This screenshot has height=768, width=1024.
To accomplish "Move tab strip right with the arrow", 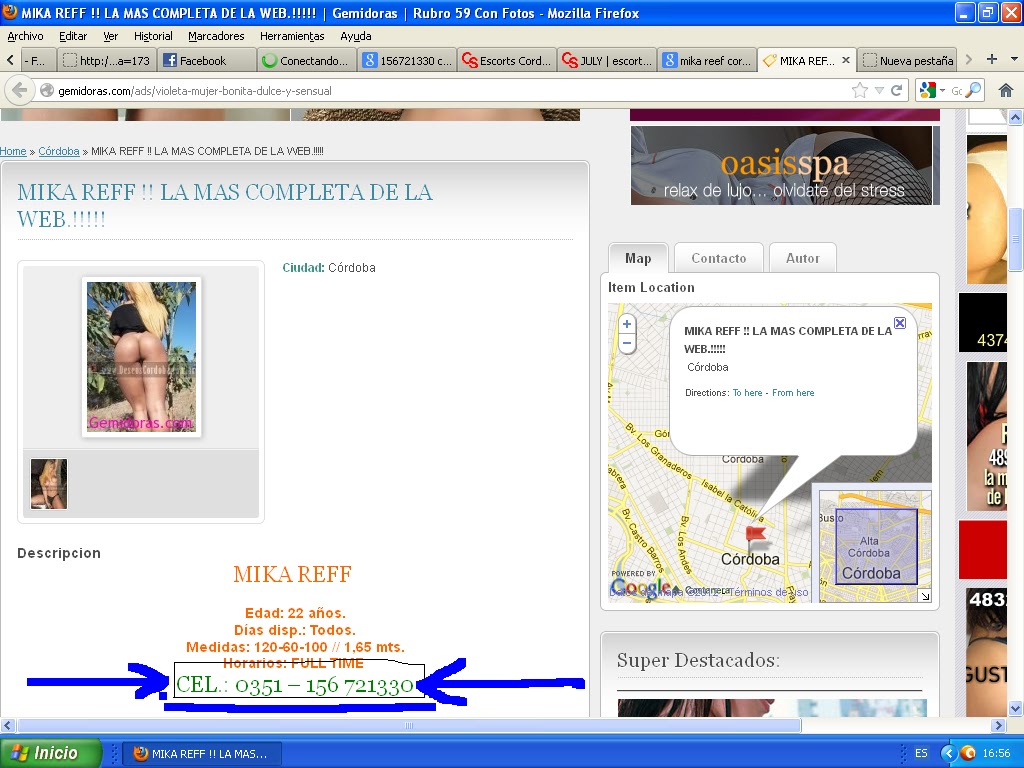I will coord(968,59).
